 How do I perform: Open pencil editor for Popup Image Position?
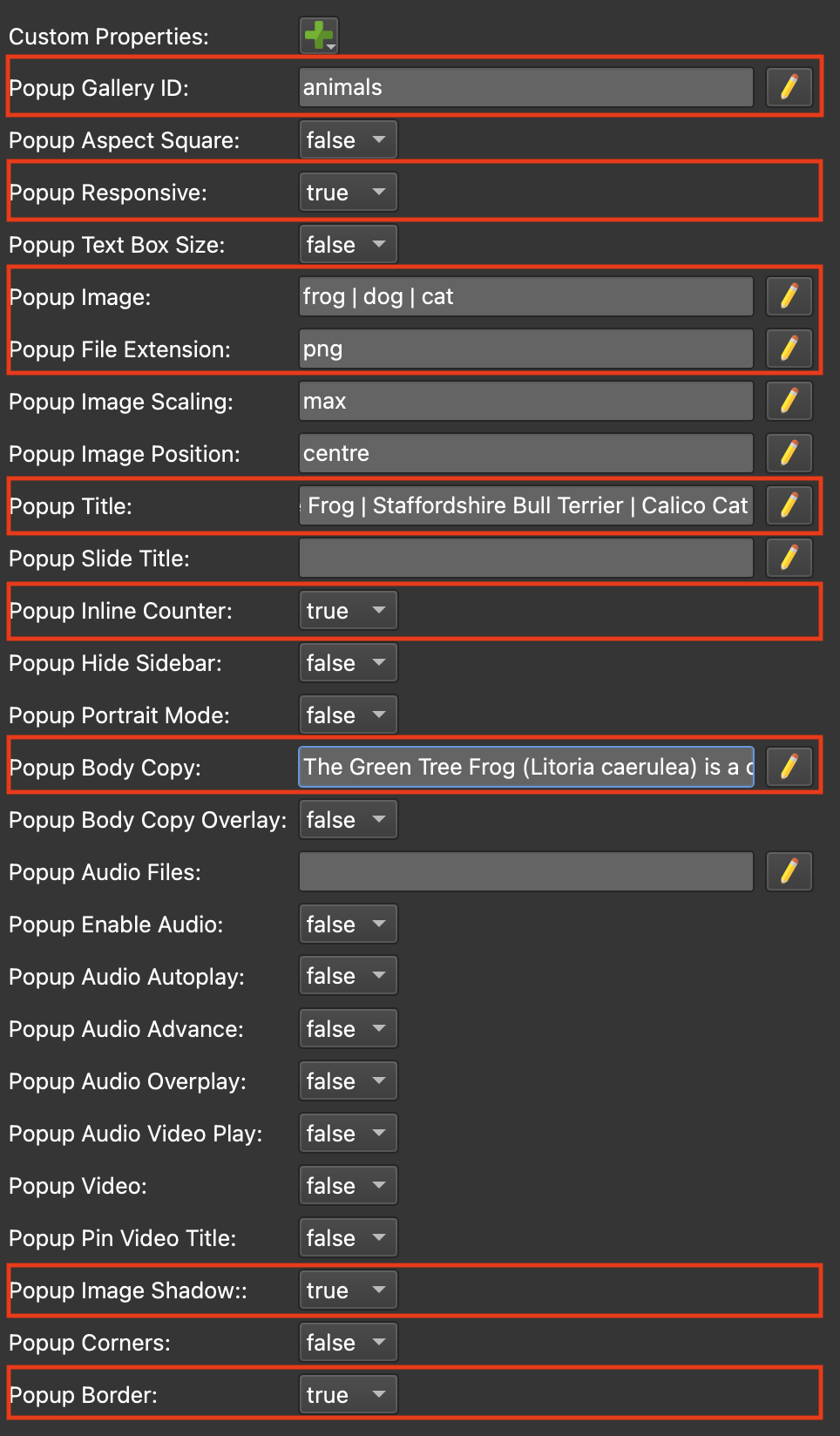pos(789,453)
